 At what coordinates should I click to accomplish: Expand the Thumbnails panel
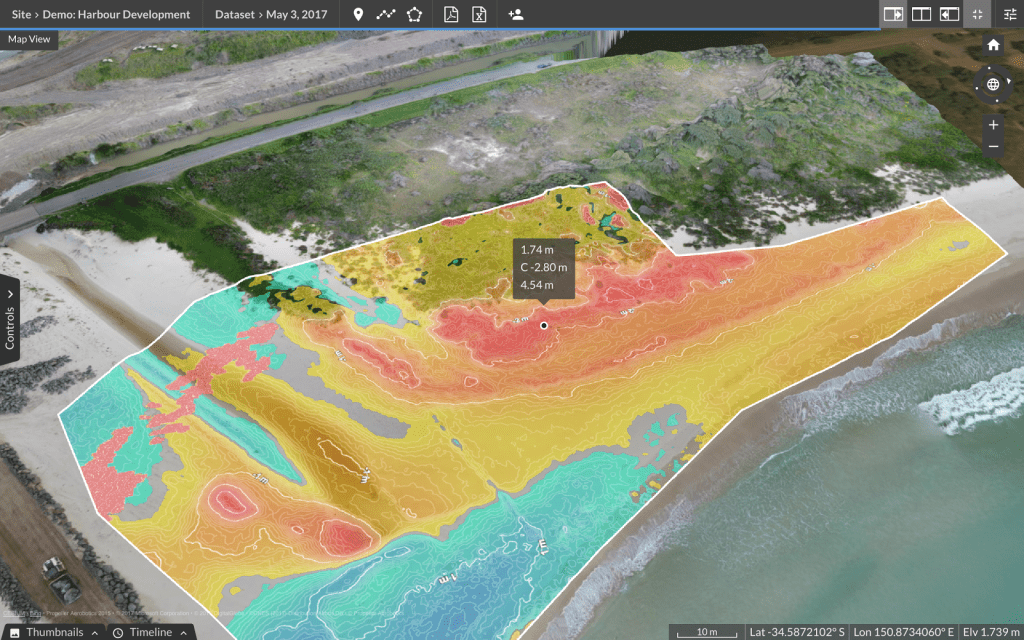coord(55,631)
